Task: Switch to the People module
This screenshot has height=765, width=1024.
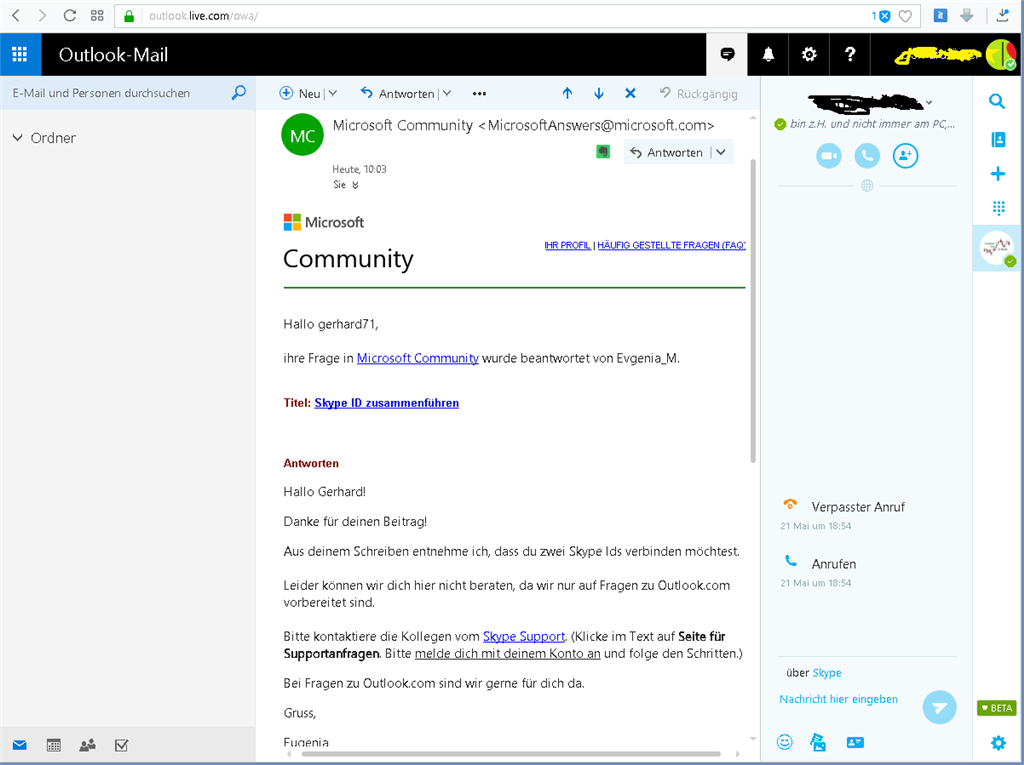Action: point(88,745)
